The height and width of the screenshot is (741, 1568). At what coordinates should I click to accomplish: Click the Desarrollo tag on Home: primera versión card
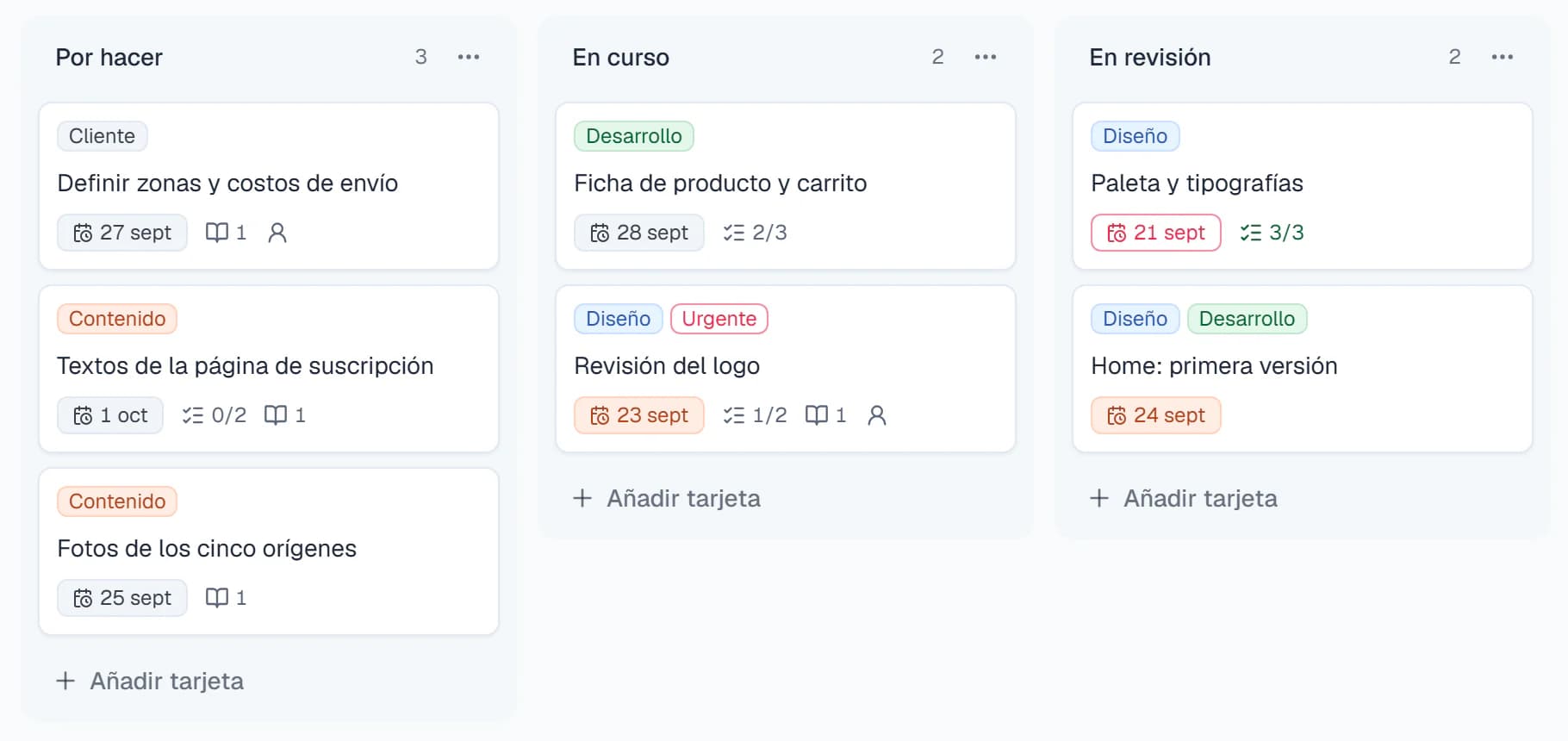(x=1248, y=319)
